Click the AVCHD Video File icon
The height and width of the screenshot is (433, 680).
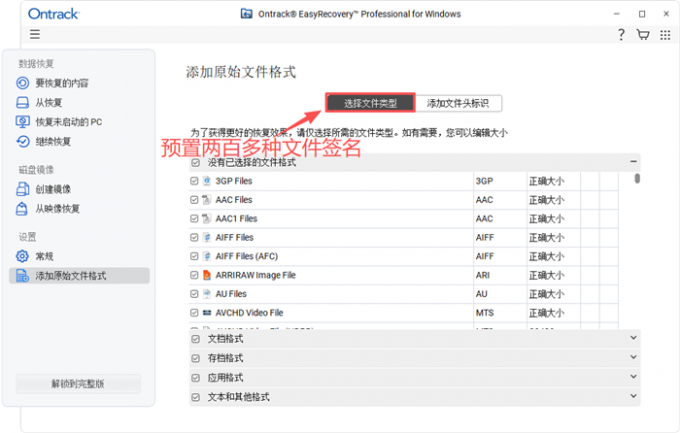click(207, 312)
